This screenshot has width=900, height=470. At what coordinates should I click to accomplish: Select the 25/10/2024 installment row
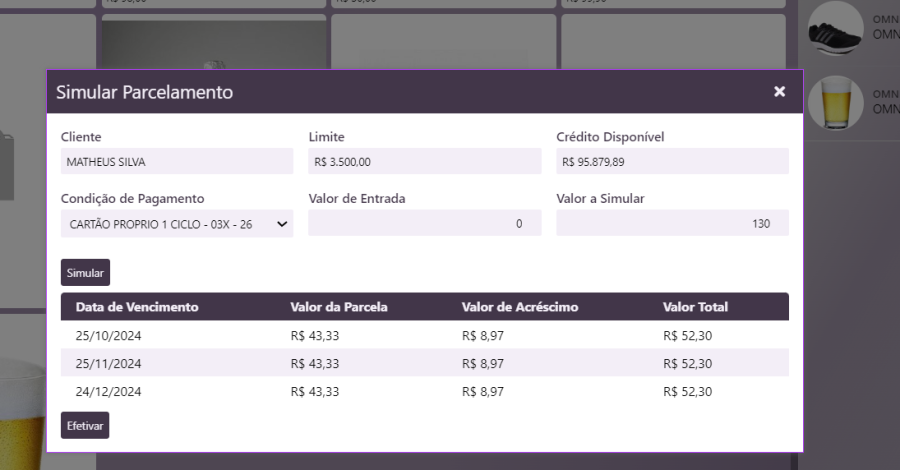pos(424,336)
